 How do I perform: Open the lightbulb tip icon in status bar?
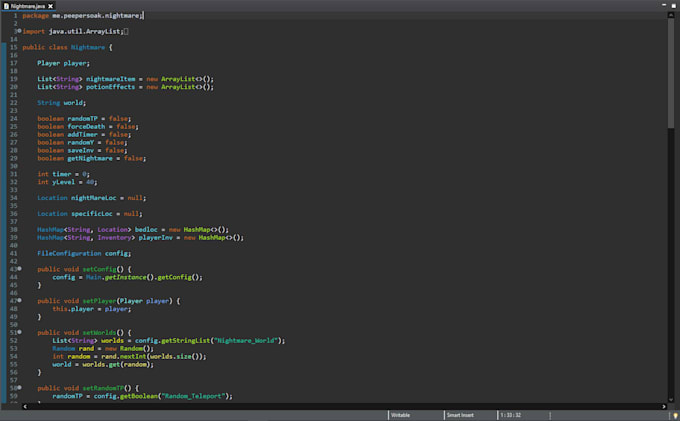[675, 415]
